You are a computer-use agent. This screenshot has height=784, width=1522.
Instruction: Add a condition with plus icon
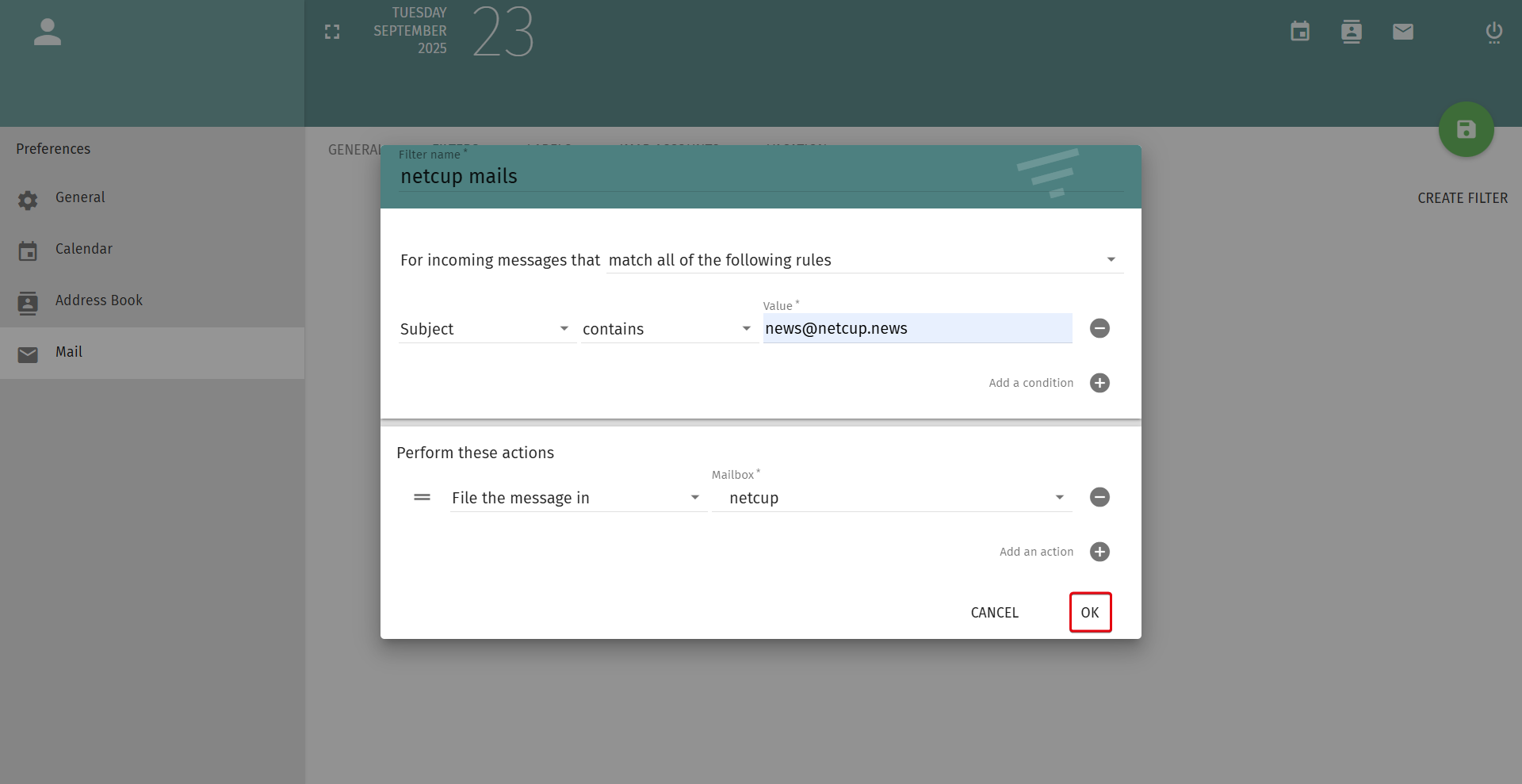1099,383
